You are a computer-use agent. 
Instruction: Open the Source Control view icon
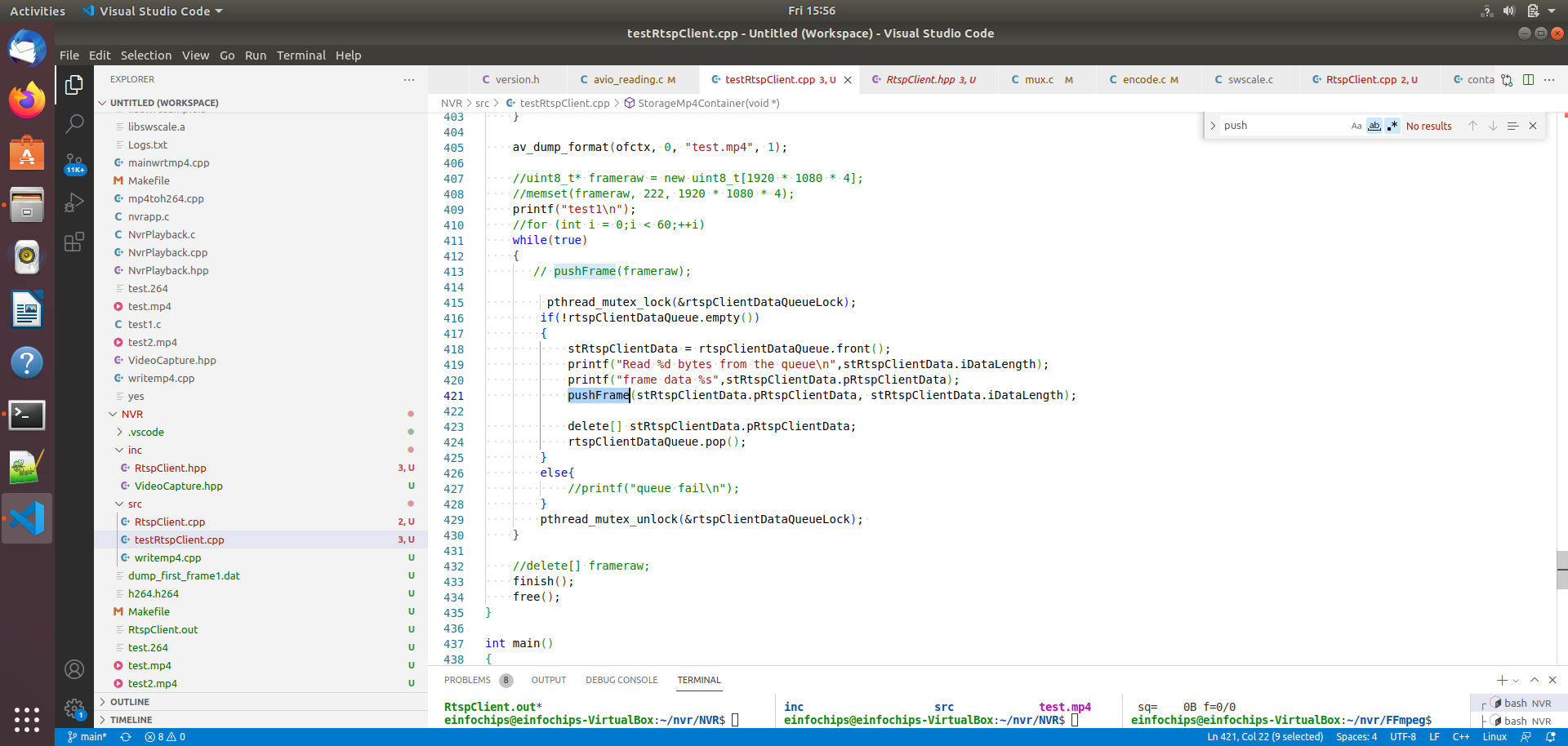tap(74, 162)
